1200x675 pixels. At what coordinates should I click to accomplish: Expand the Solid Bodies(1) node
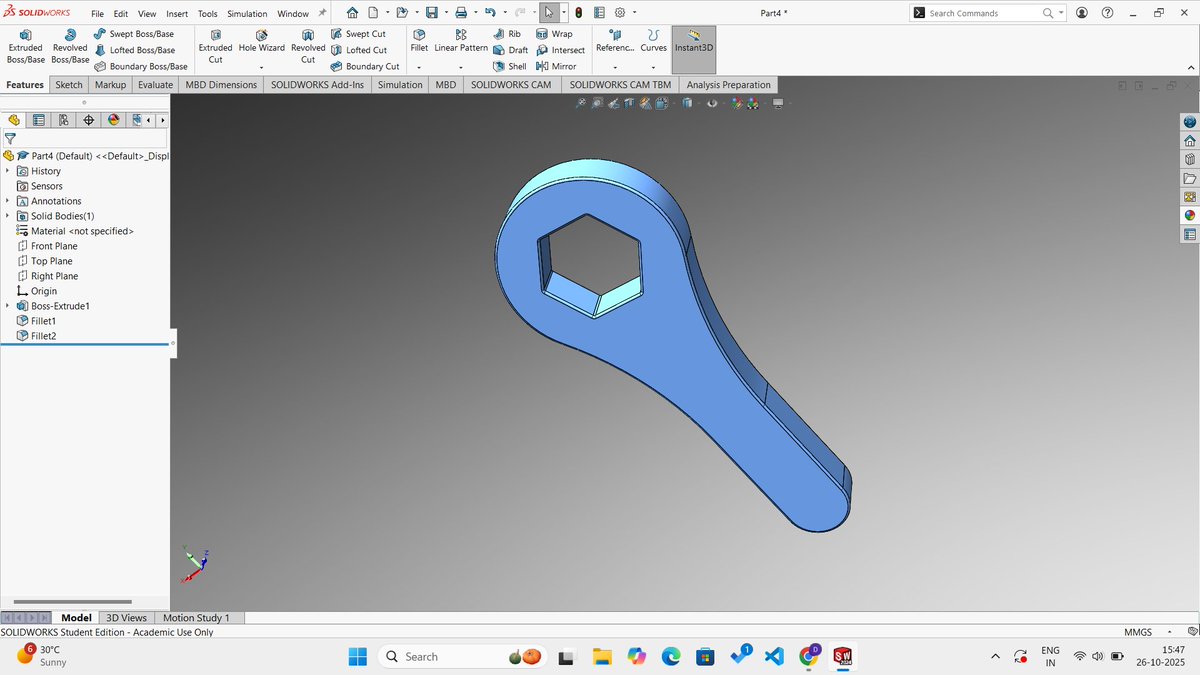[x=7, y=216]
